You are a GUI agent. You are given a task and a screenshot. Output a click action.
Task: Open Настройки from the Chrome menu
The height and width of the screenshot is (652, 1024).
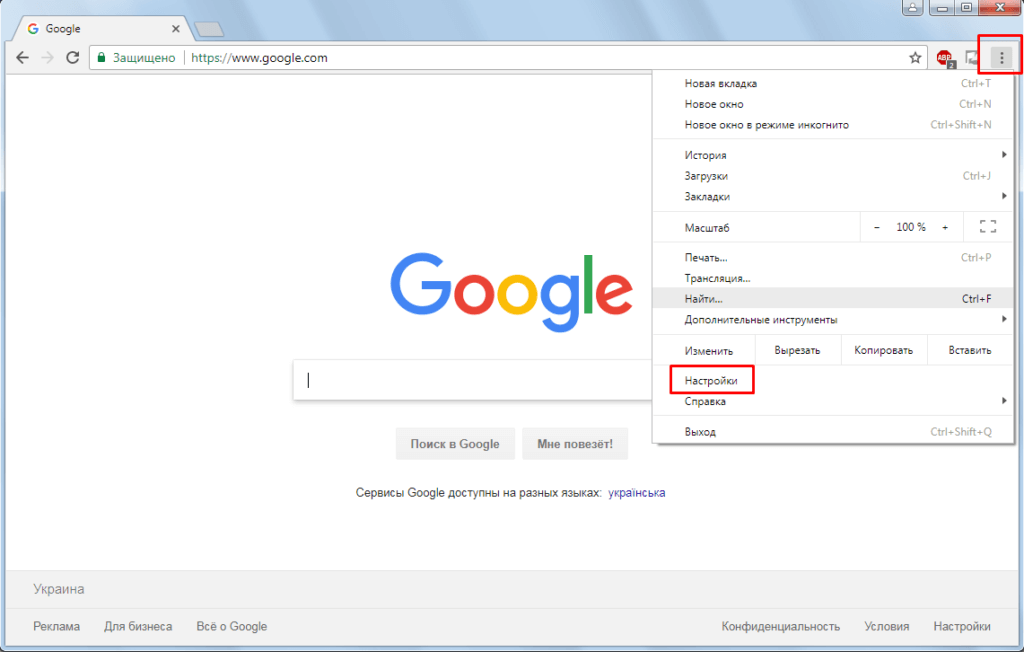tap(833, 380)
